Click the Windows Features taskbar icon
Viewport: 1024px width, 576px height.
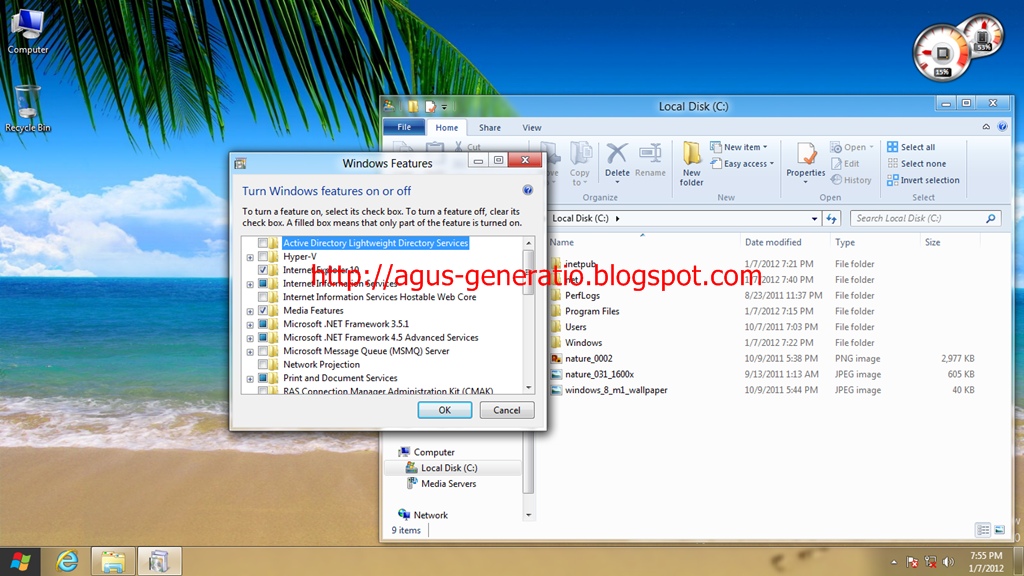click(x=159, y=561)
